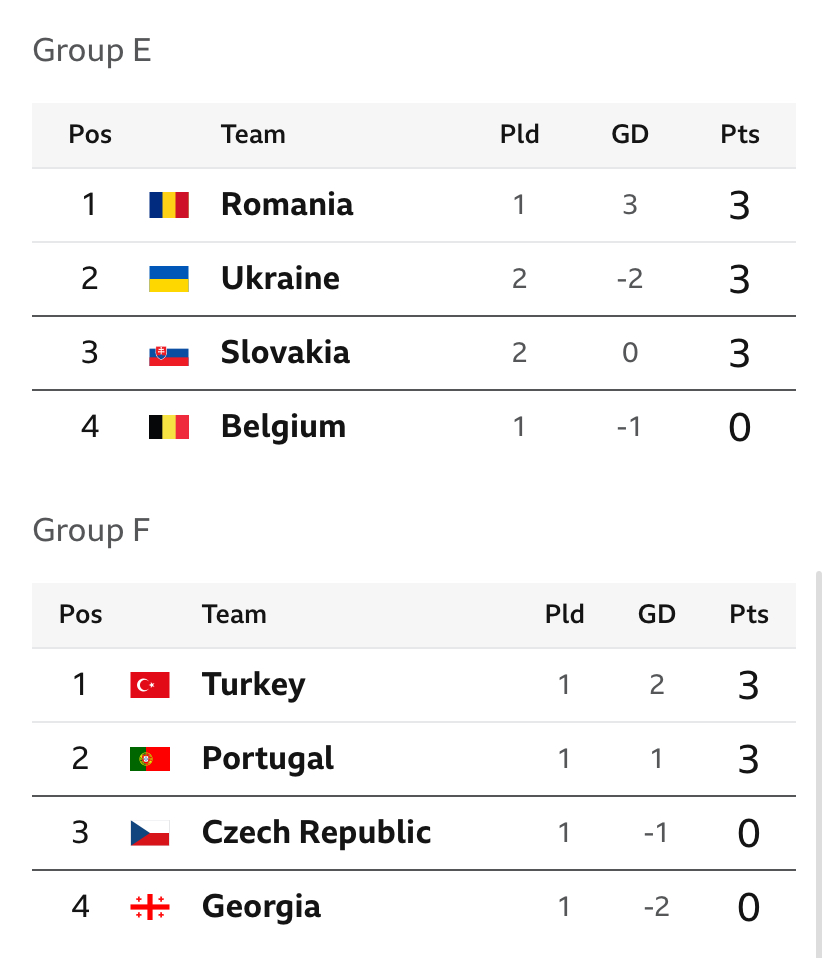Viewport: 828px width, 958px height.
Task: Click the Group E heading
Action: pos(92,50)
